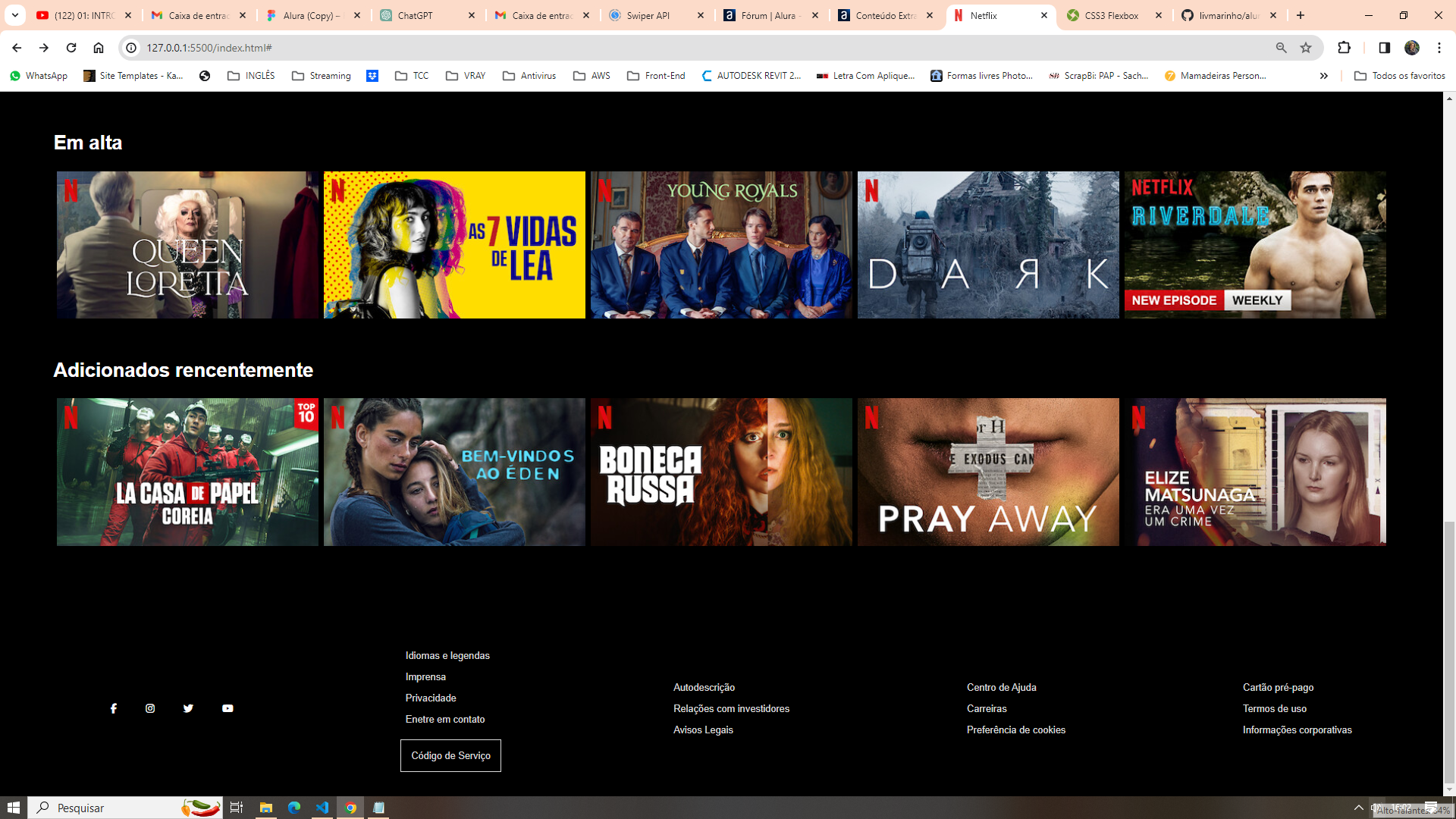View site information icon in address bar
The height and width of the screenshot is (819, 1456).
coord(131,48)
